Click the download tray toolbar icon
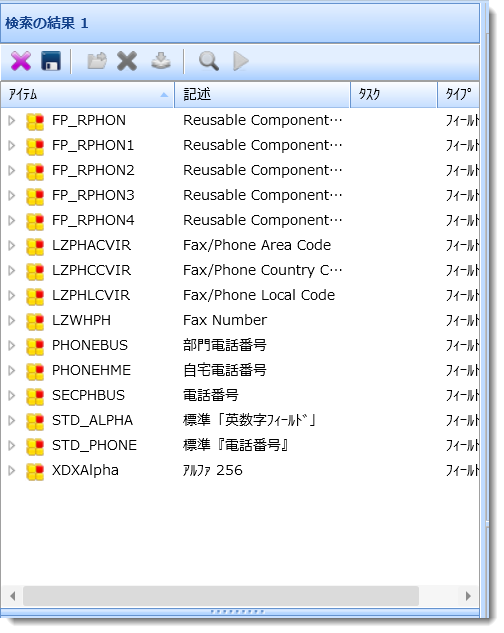The width and height of the screenshot is (504, 633). (x=161, y=61)
